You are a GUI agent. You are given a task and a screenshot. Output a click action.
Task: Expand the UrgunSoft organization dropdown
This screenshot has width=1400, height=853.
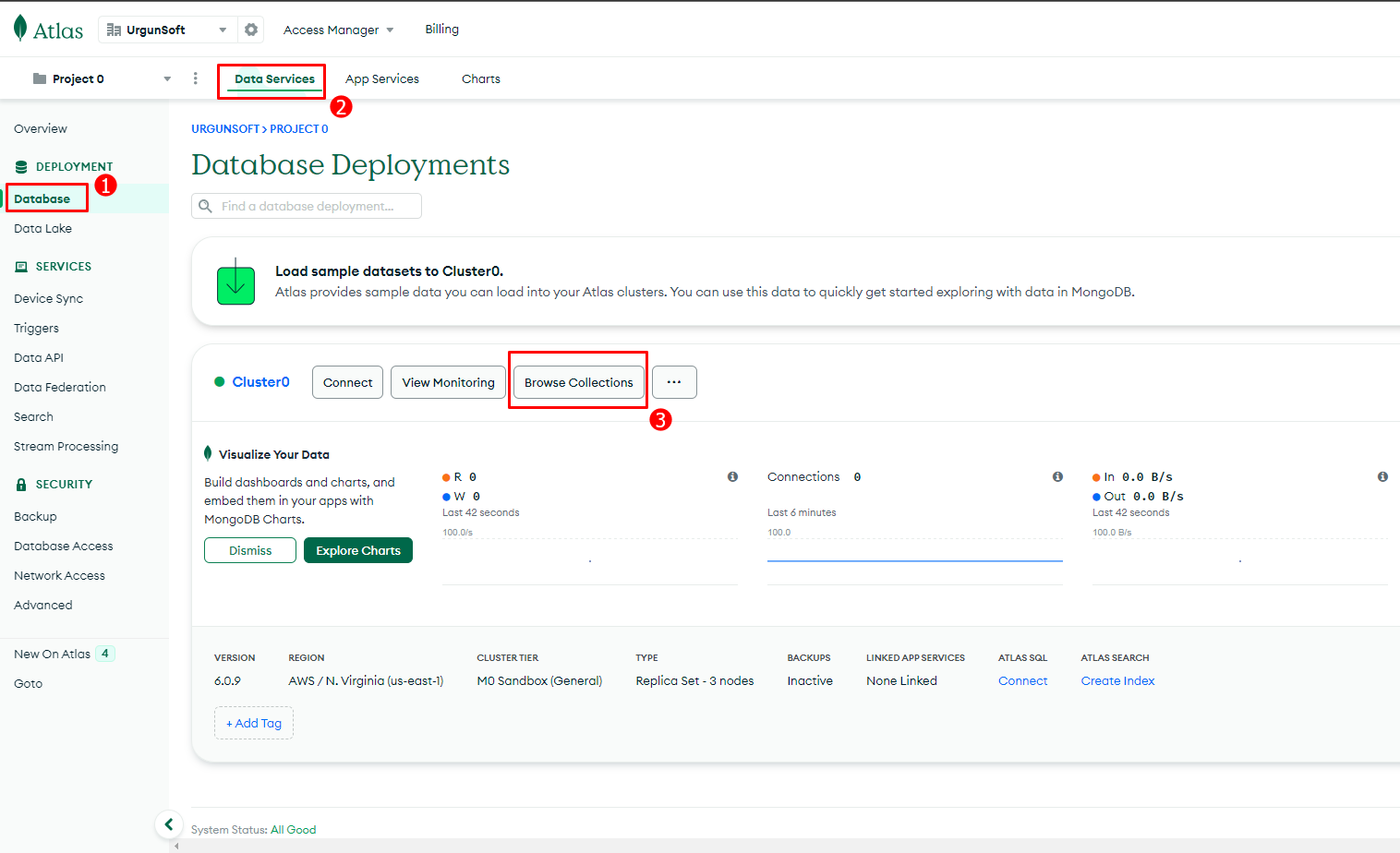223,30
